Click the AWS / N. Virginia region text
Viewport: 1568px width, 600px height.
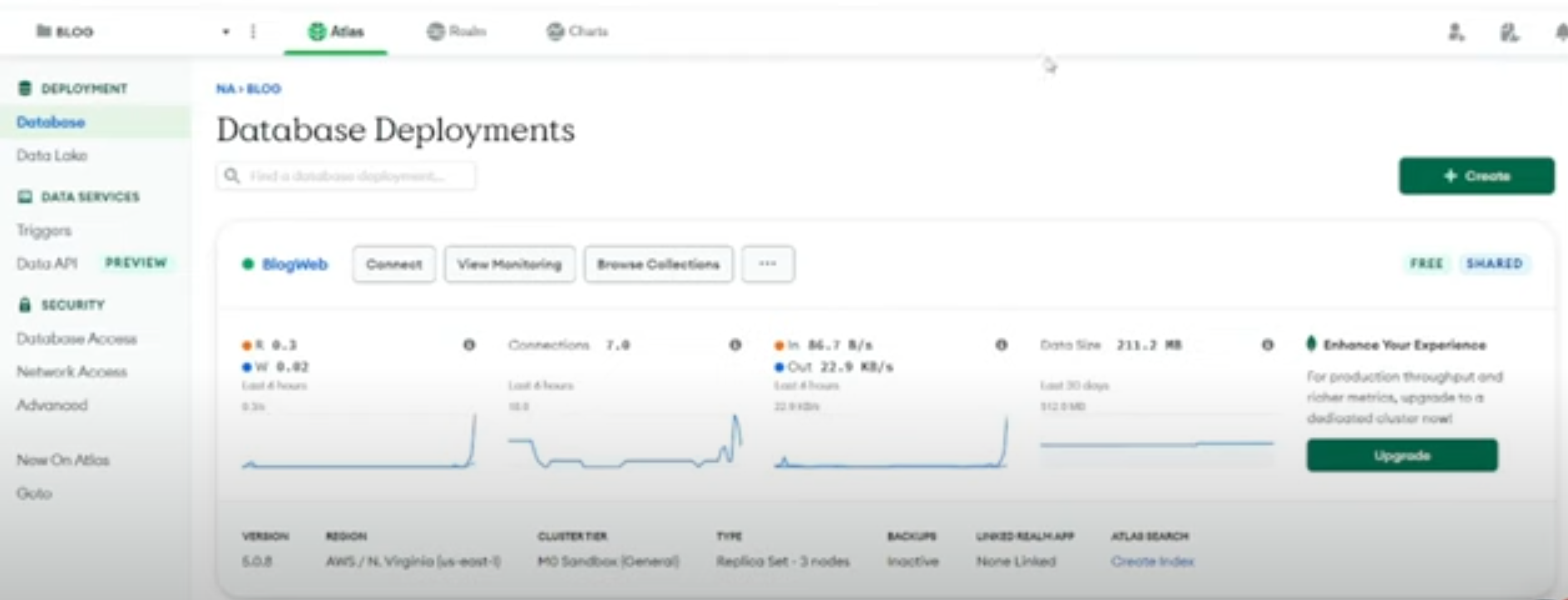coord(413,562)
